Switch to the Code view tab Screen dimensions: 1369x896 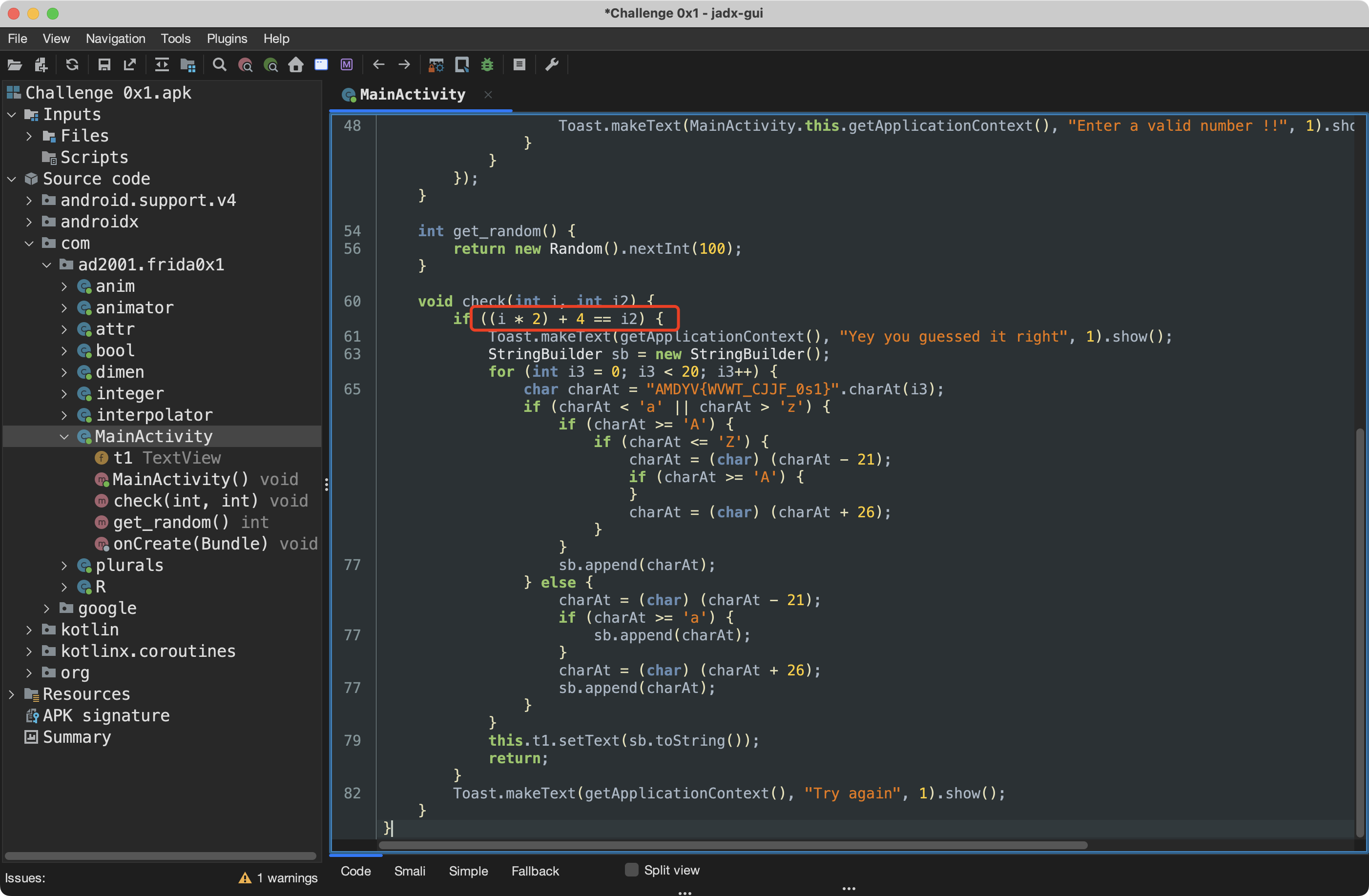(355, 871)
